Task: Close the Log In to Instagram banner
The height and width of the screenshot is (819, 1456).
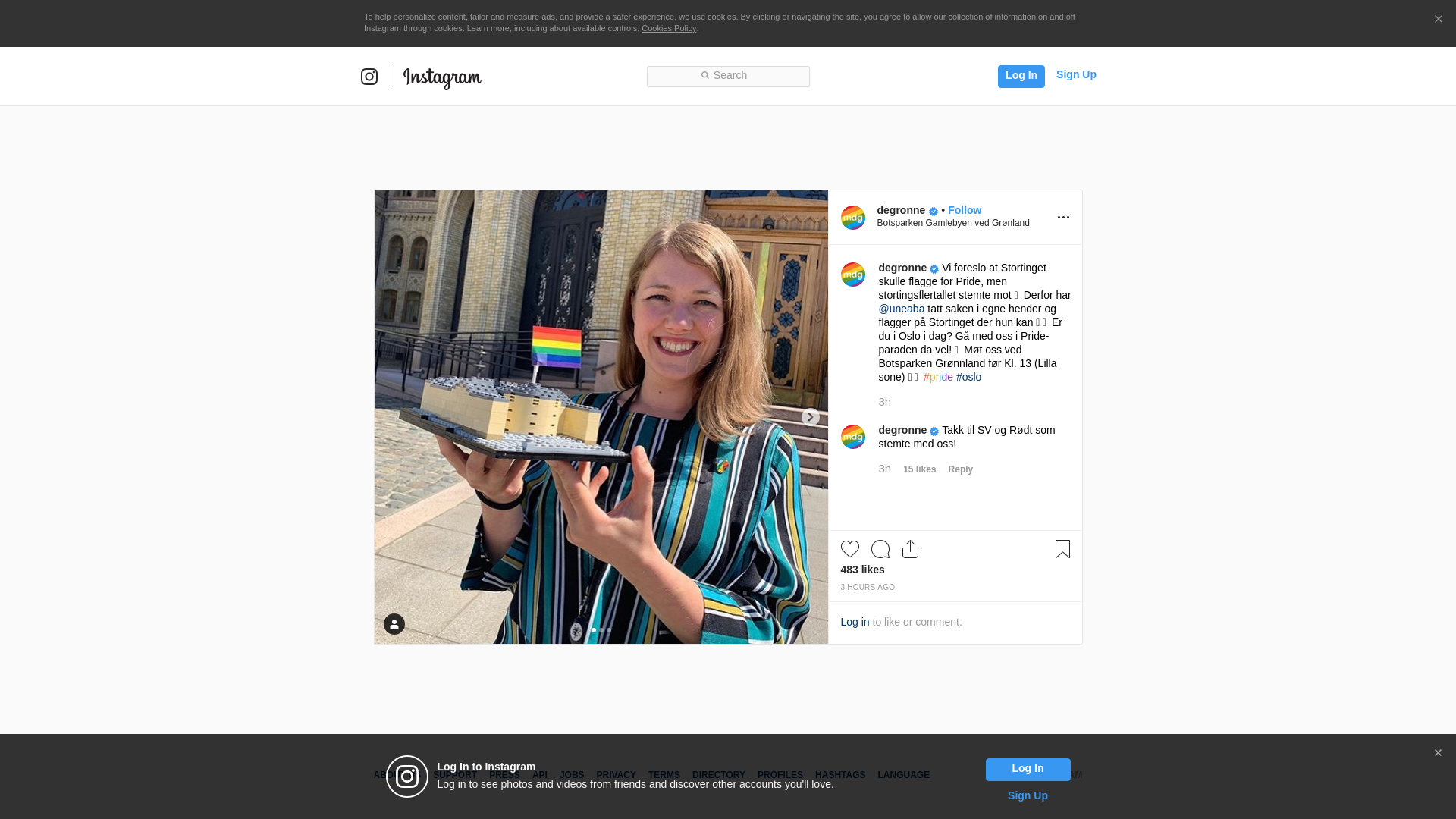Action: (x=1438, y=753)
